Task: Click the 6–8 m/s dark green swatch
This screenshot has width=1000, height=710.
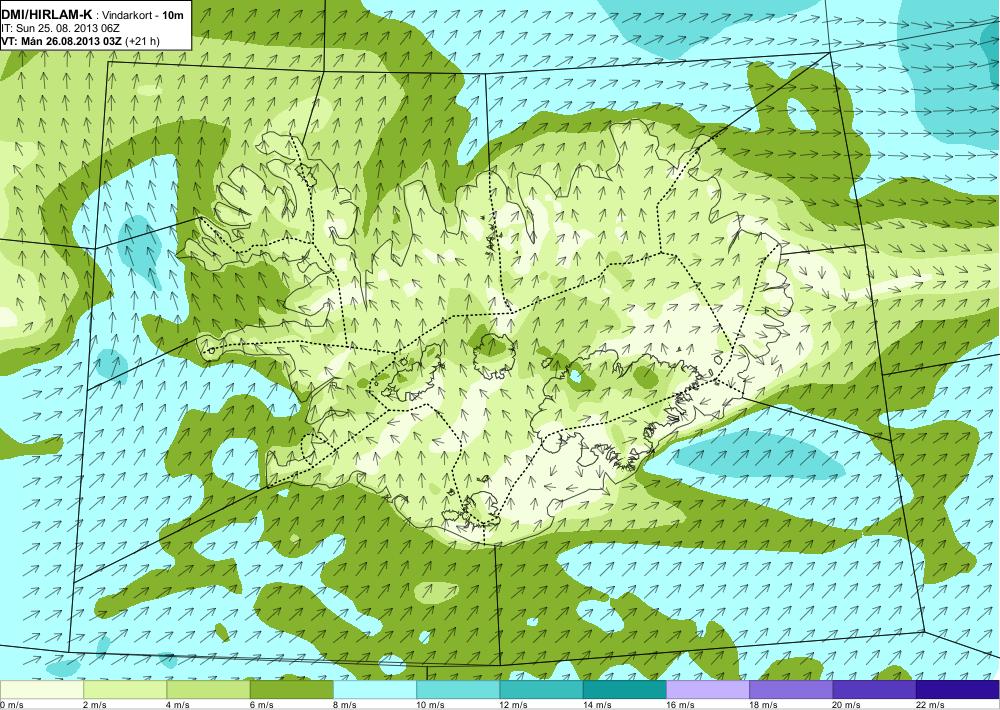Action: (x=291, y=690)
